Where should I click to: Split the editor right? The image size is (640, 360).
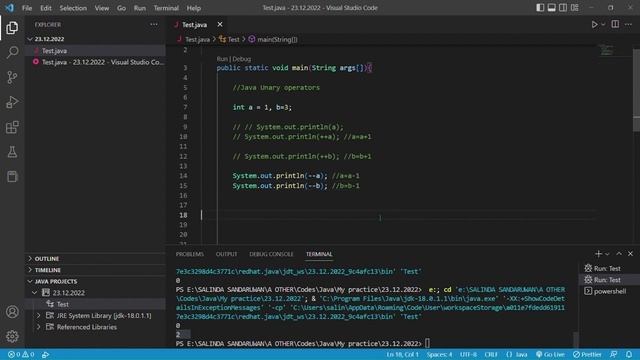tap(615, 24)
